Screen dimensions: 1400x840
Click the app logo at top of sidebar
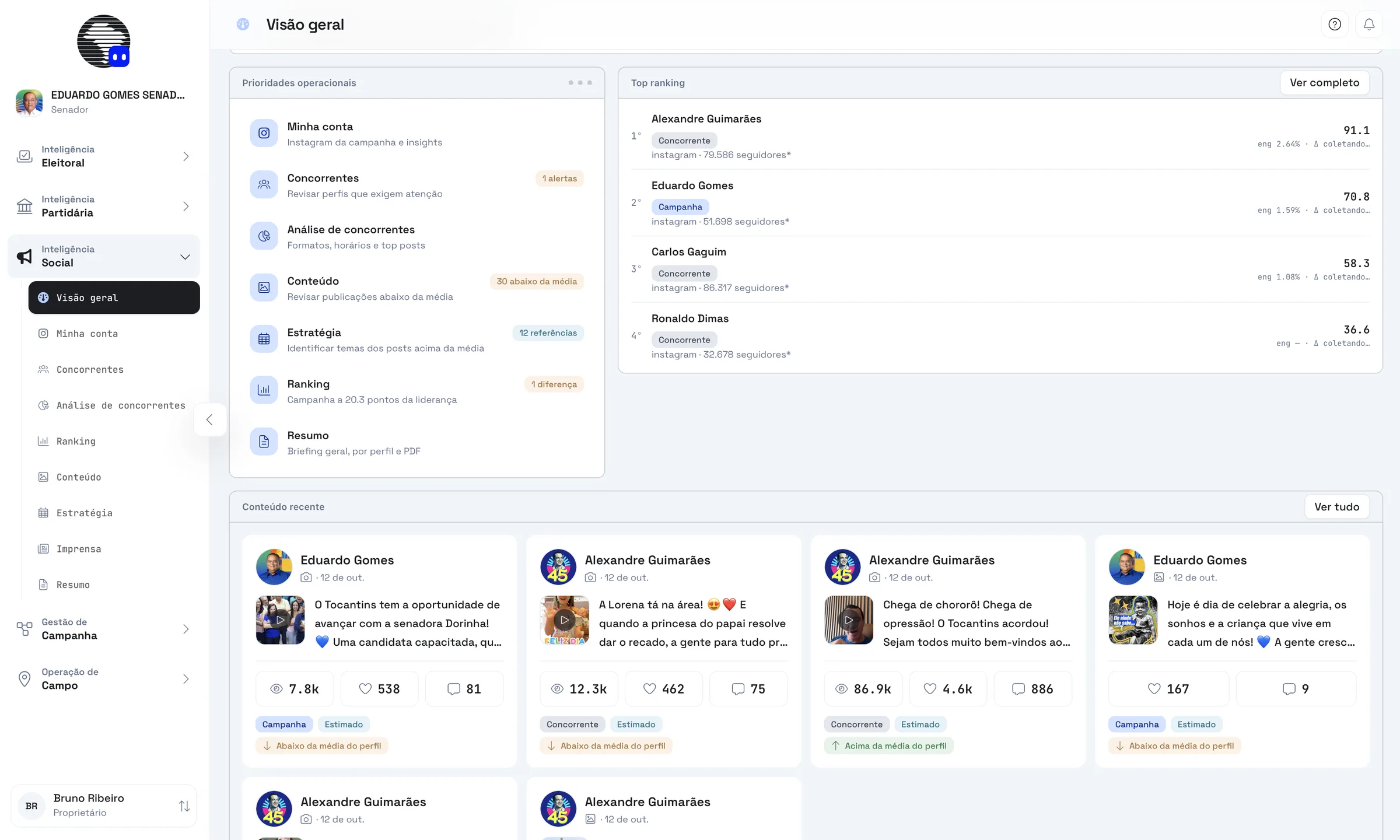coord(104,41)
